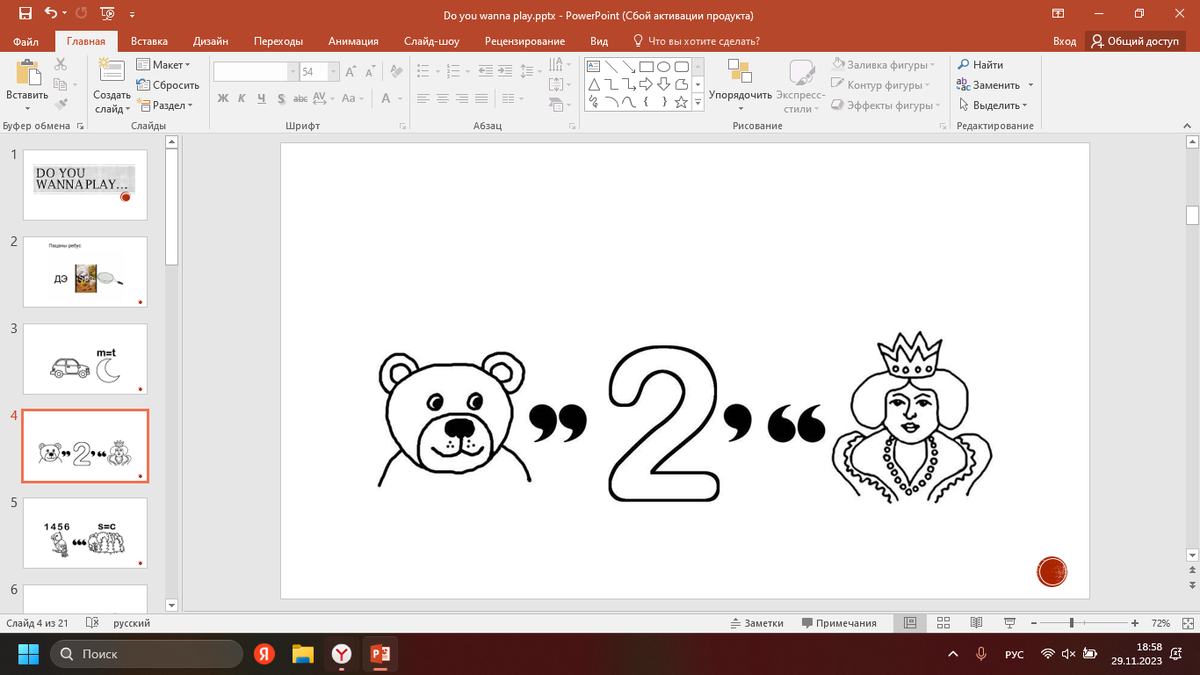Toggle italic (К) formatting
The image size is (1200, 675).
click(x=242, y=98)
